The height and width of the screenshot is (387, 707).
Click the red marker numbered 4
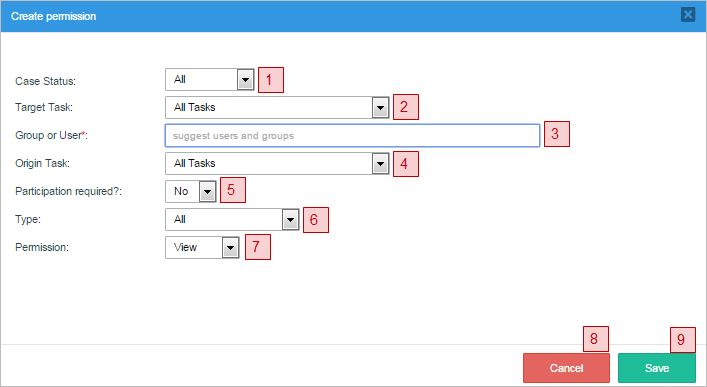(x=406, y=164)
